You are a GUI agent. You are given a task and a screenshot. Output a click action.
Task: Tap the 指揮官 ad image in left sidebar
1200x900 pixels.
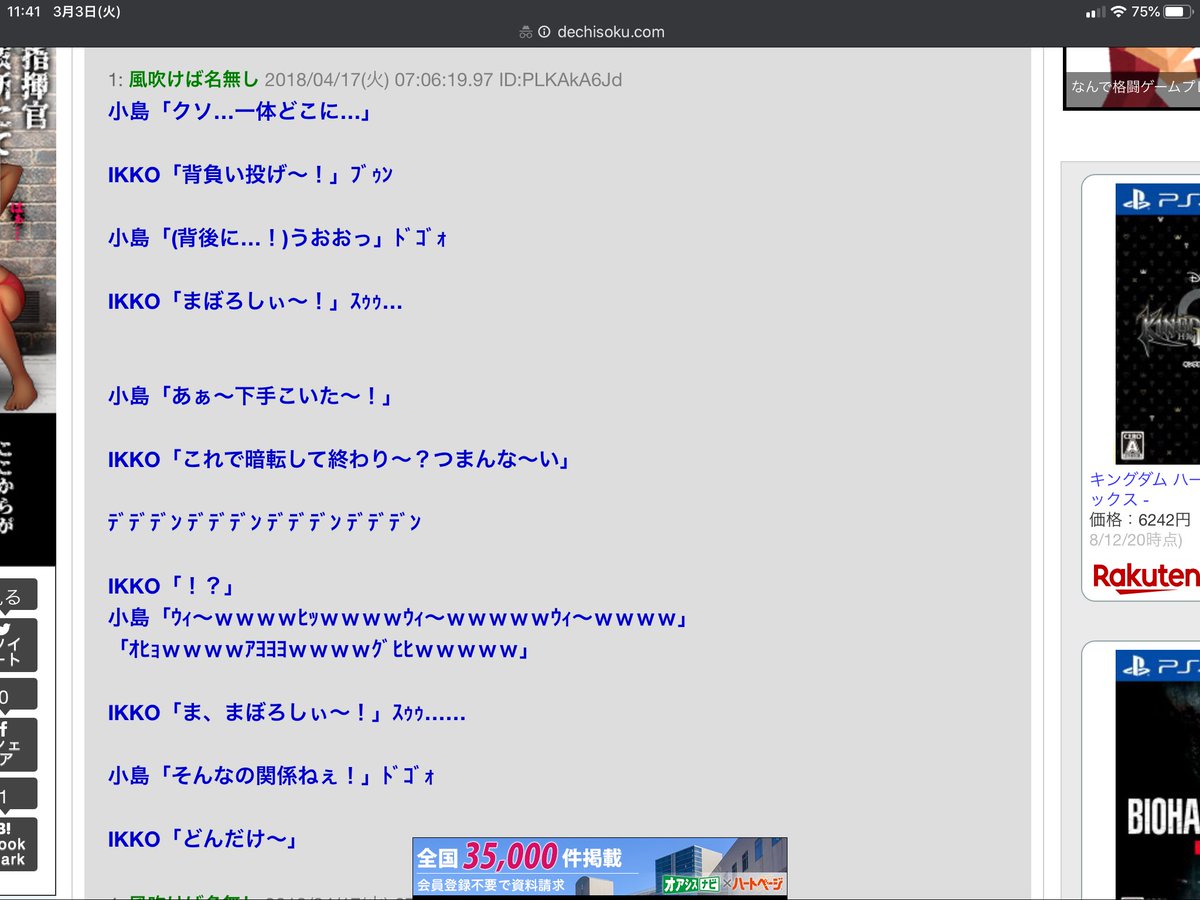click(x=28, y=230)
